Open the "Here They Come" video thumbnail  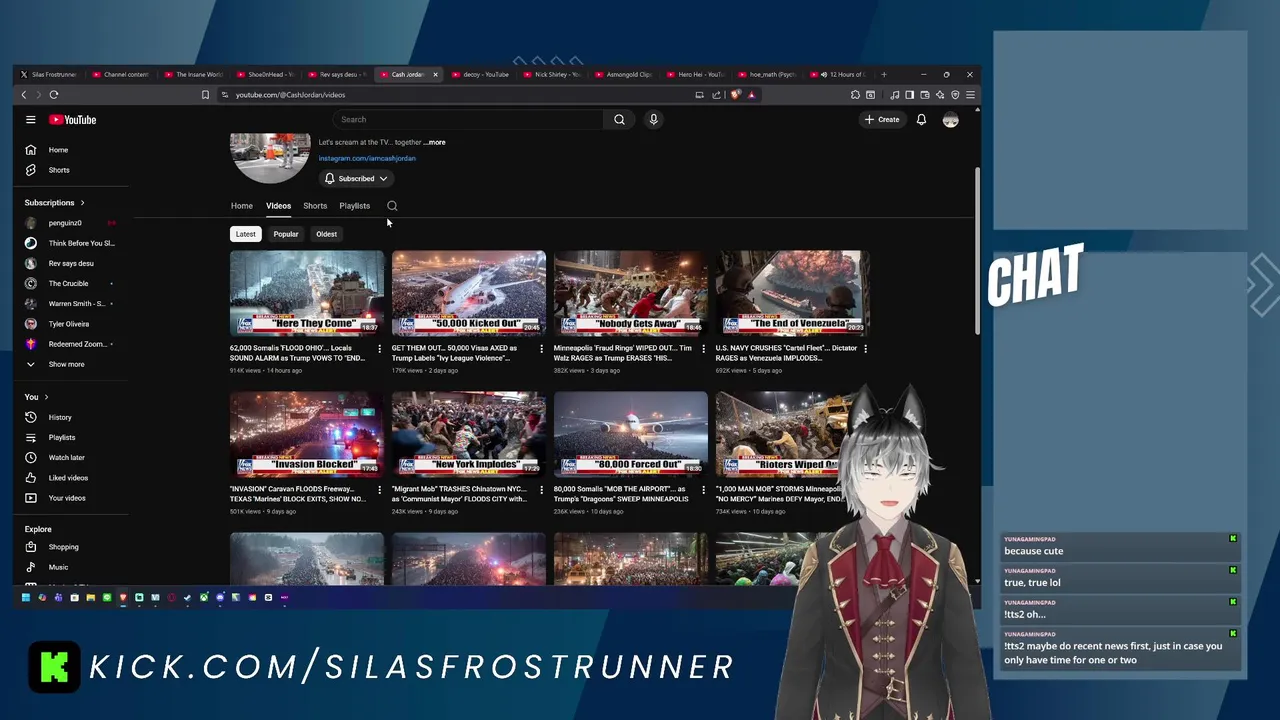pos(307,293)
